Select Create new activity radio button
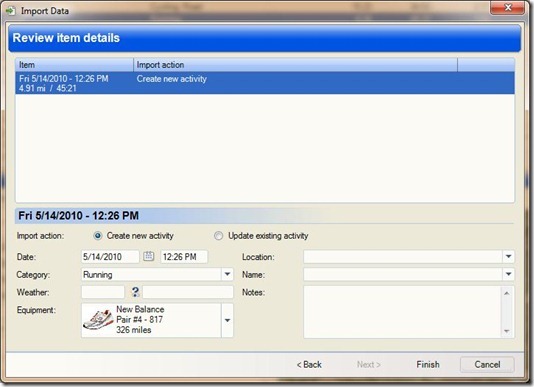This screenshot has height=387, width=534. [98, 236]
